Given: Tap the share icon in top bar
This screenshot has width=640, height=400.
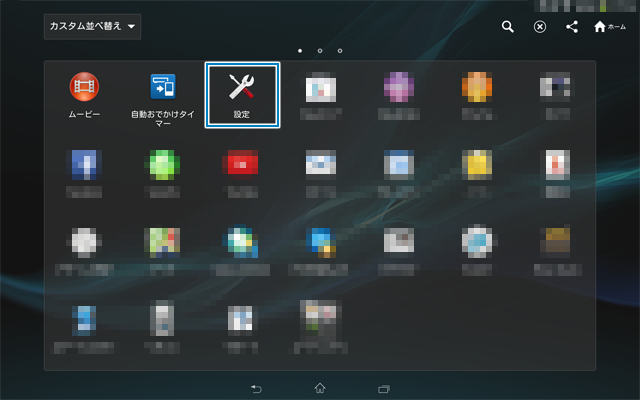Looking at the screenshot, I should pos(572,27).
